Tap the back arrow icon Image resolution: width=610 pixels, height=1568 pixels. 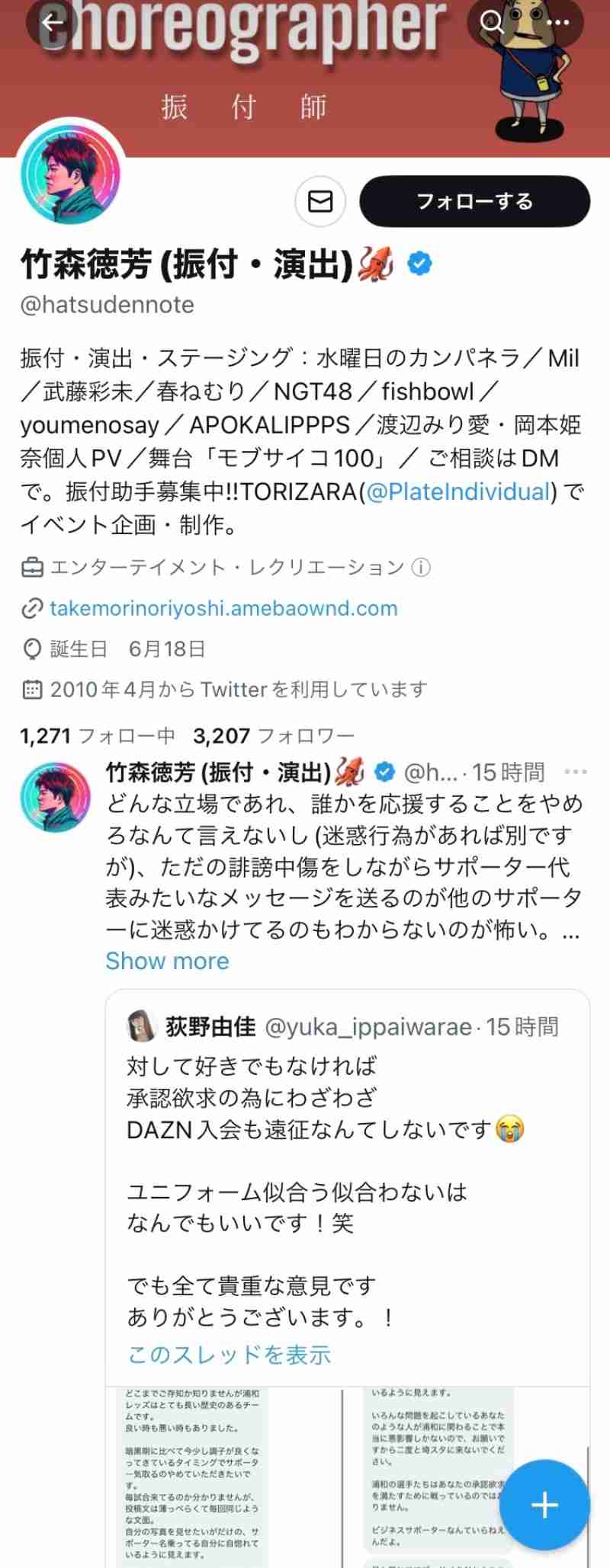52,22
